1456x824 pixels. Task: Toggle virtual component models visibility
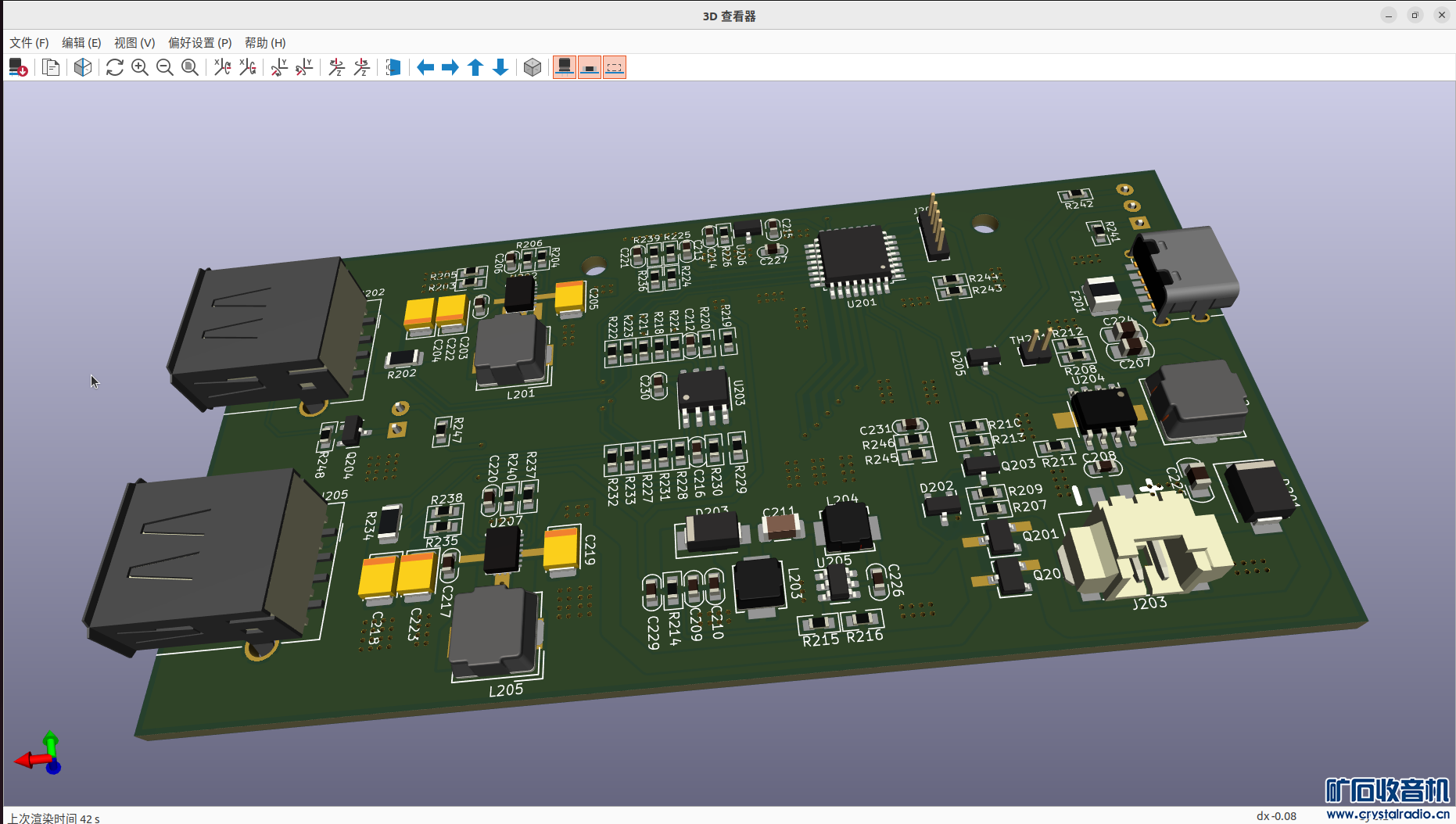tap(615, 67)
